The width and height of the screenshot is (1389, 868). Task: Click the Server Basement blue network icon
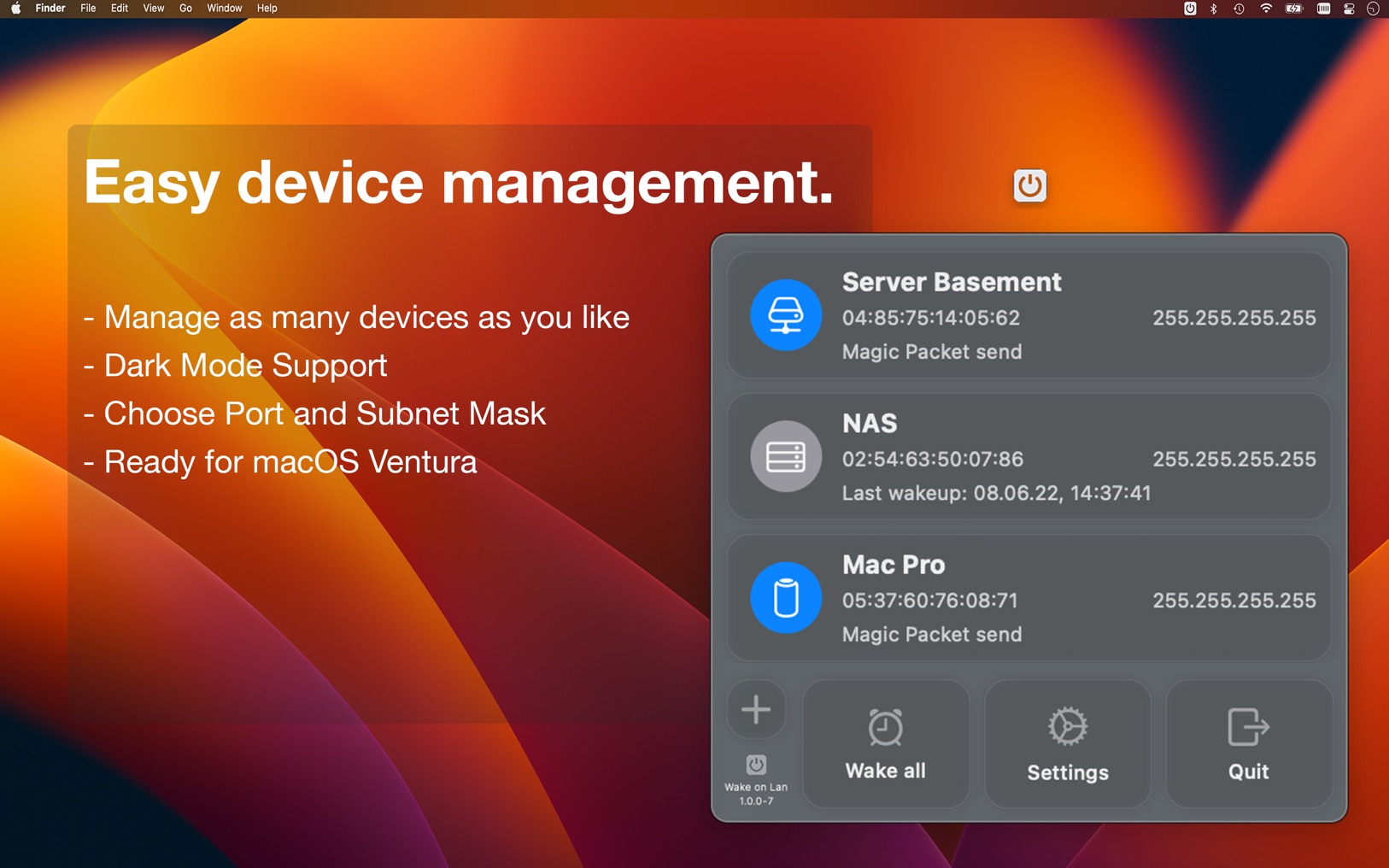point(786,315)
